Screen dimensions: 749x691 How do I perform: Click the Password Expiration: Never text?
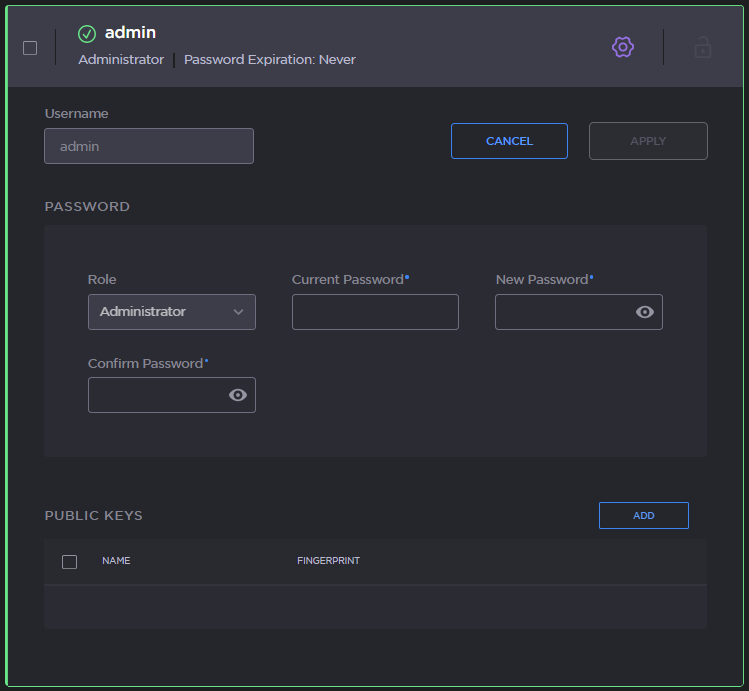(269, 60)
